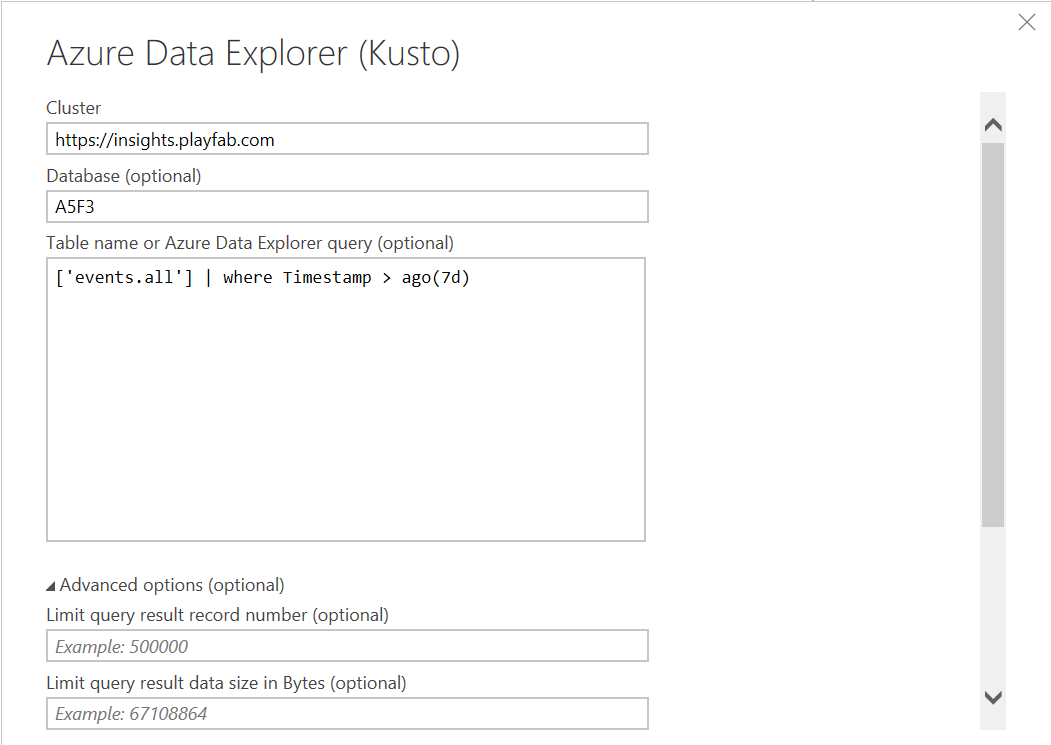Click the 'Azure Data Explorer (Kusto)' title
The image size is (1051, 745).
tap(253, 53)
